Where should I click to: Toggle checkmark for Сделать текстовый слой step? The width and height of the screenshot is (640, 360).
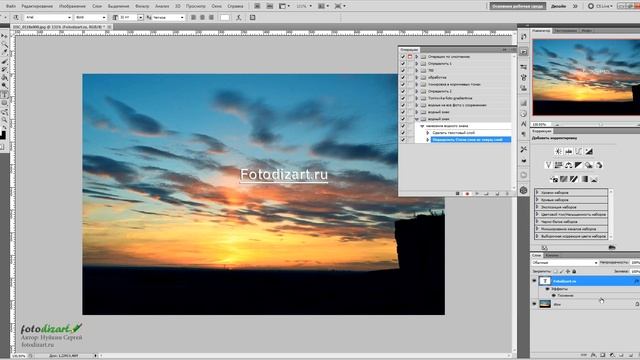(403, 133)
